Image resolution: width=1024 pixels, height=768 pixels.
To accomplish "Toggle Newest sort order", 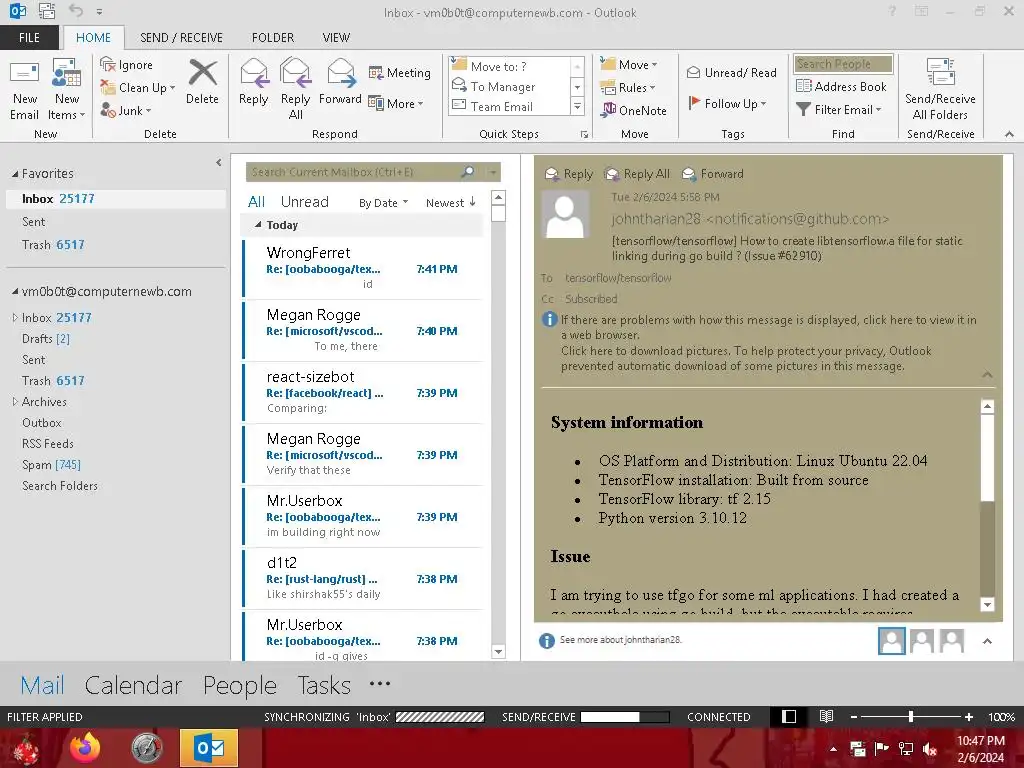I will (451, 202).
